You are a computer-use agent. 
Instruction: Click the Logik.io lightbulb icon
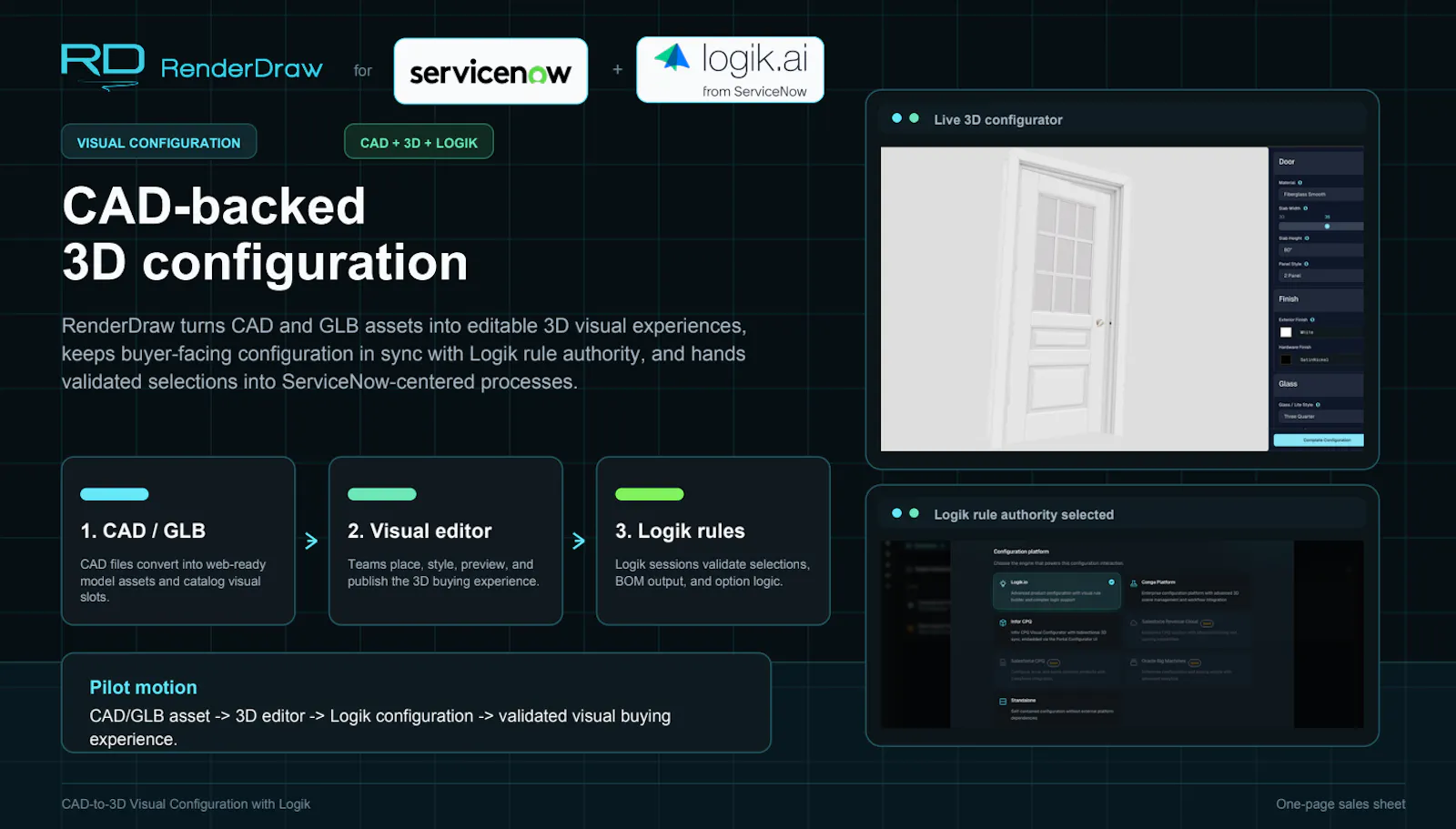(x=1003, y=583)
